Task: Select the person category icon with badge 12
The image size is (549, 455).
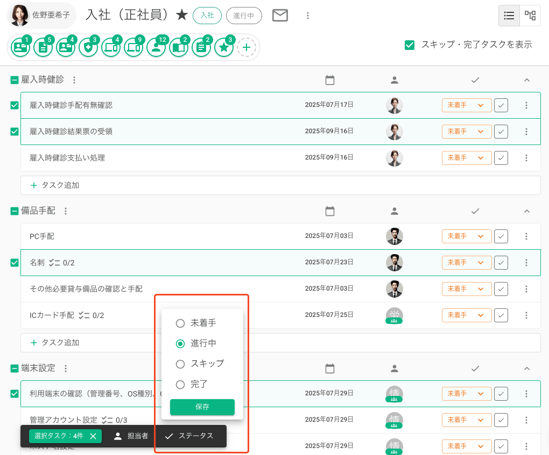Action: point(157,47)
